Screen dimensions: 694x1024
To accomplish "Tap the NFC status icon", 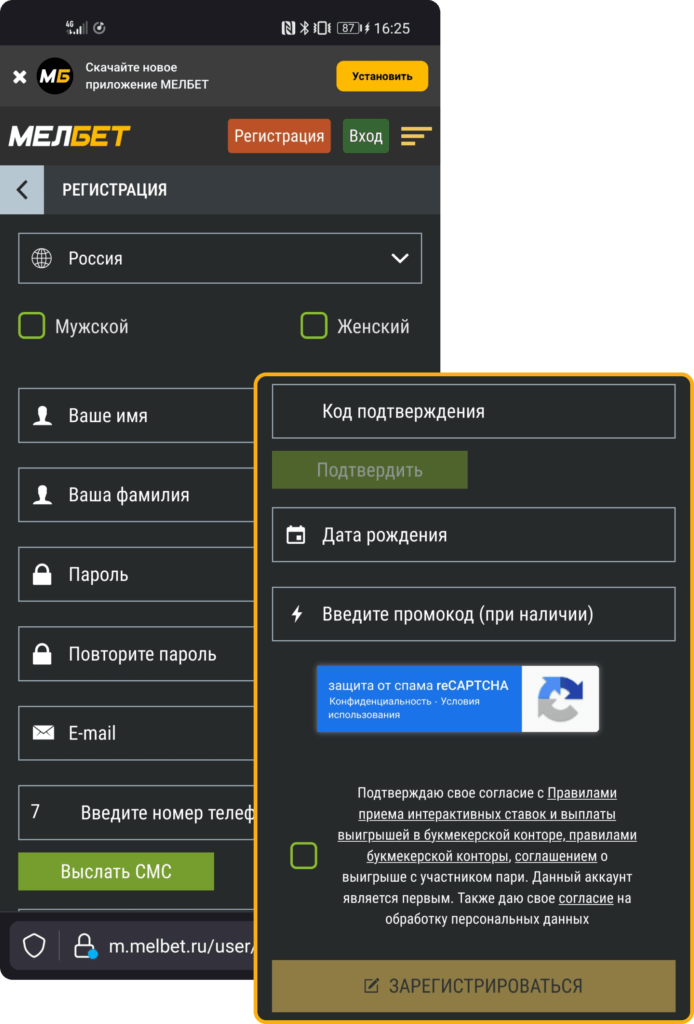I will coord(288,28).
